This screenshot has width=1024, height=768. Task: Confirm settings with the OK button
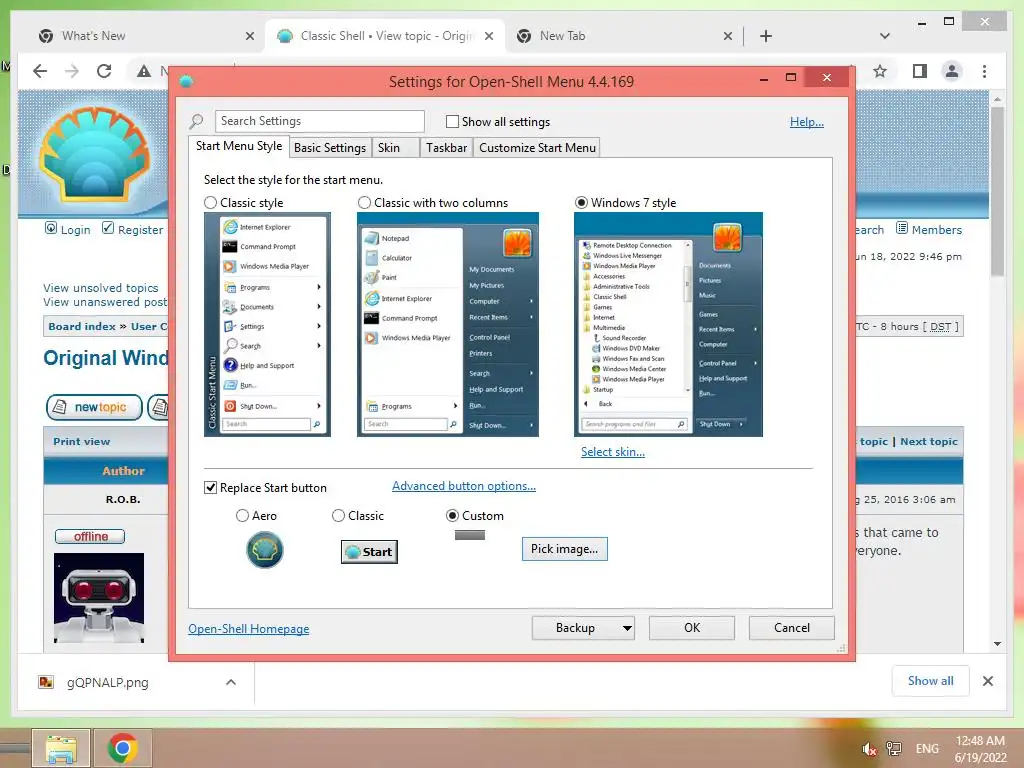[x=692, y=628]
